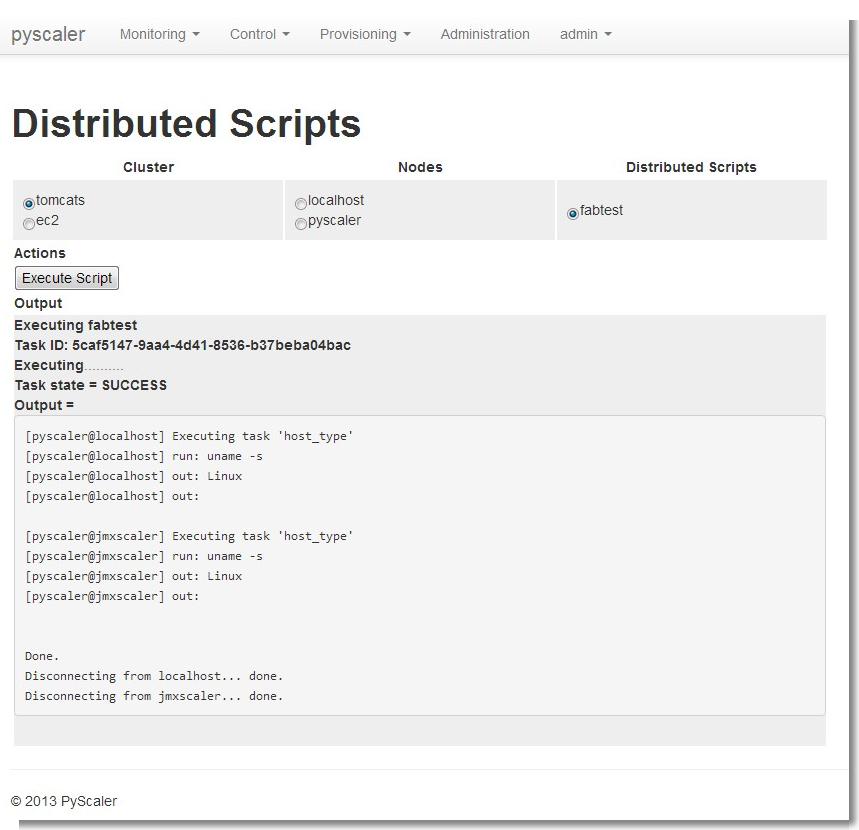Click the 'Executing fabtest' status line
859x830 pixels.
[x=76, y=325]
